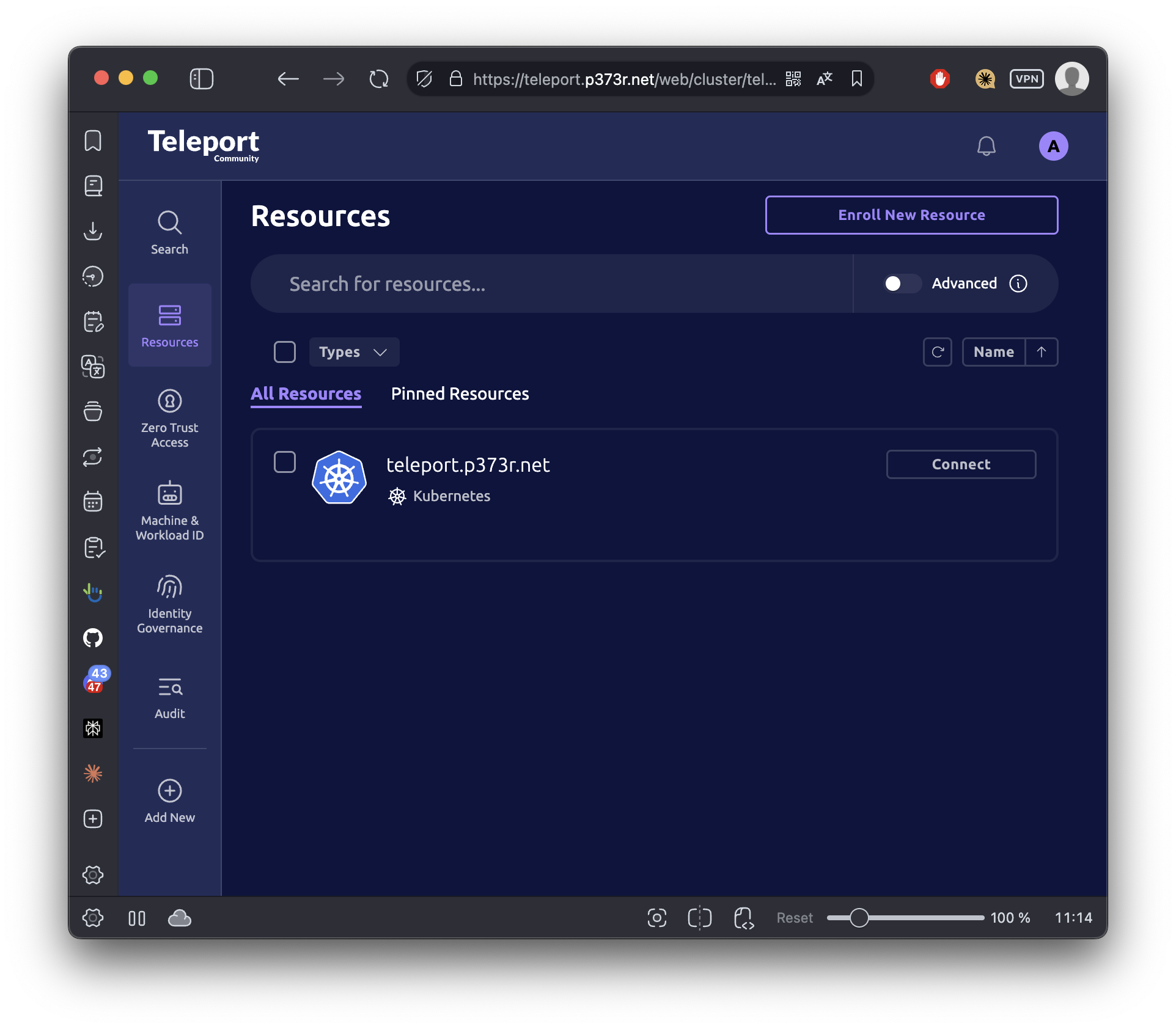Open the Name sort field dropdown

[993, 352]
